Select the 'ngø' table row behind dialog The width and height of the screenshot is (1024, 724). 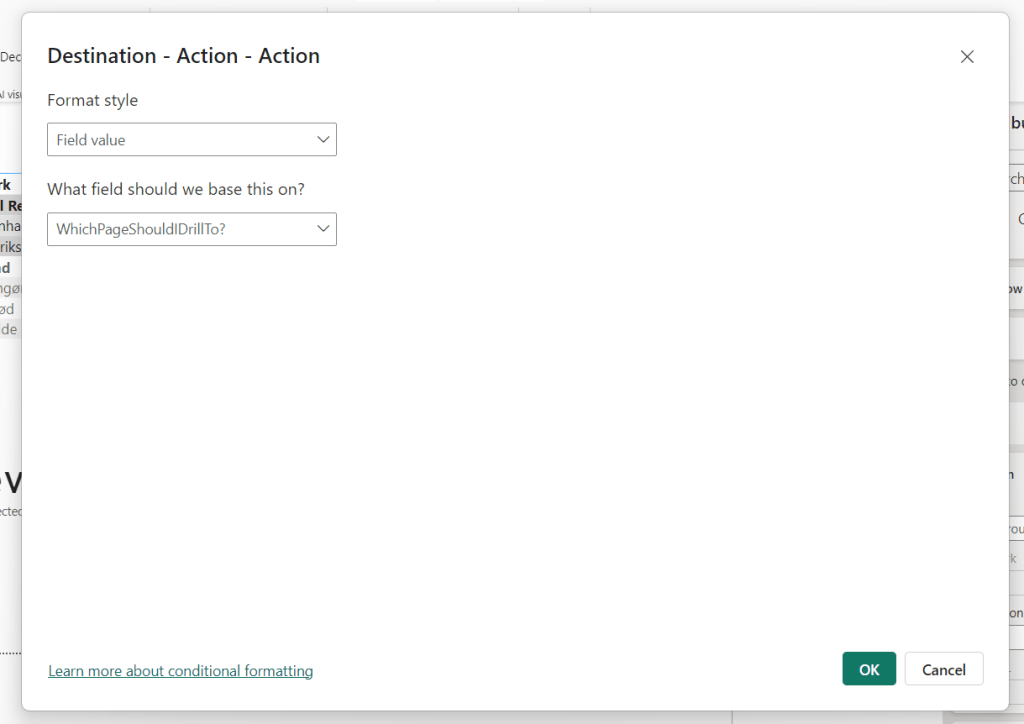click(10, 288)
